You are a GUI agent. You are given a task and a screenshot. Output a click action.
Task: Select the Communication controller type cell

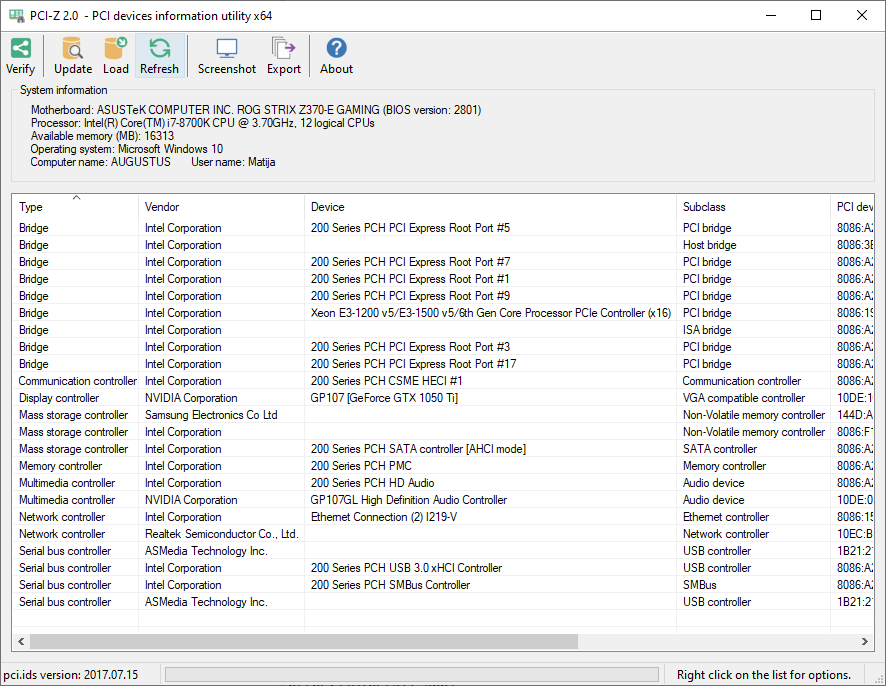click(x=77, y=381)
